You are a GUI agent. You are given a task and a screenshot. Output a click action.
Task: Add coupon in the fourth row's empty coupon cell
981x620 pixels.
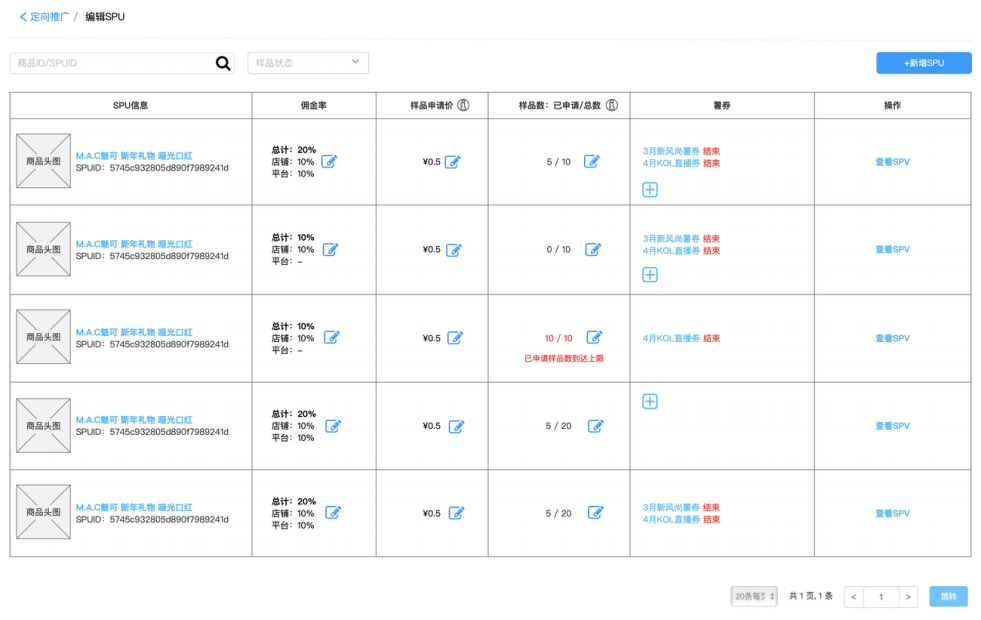coord(650,402)
